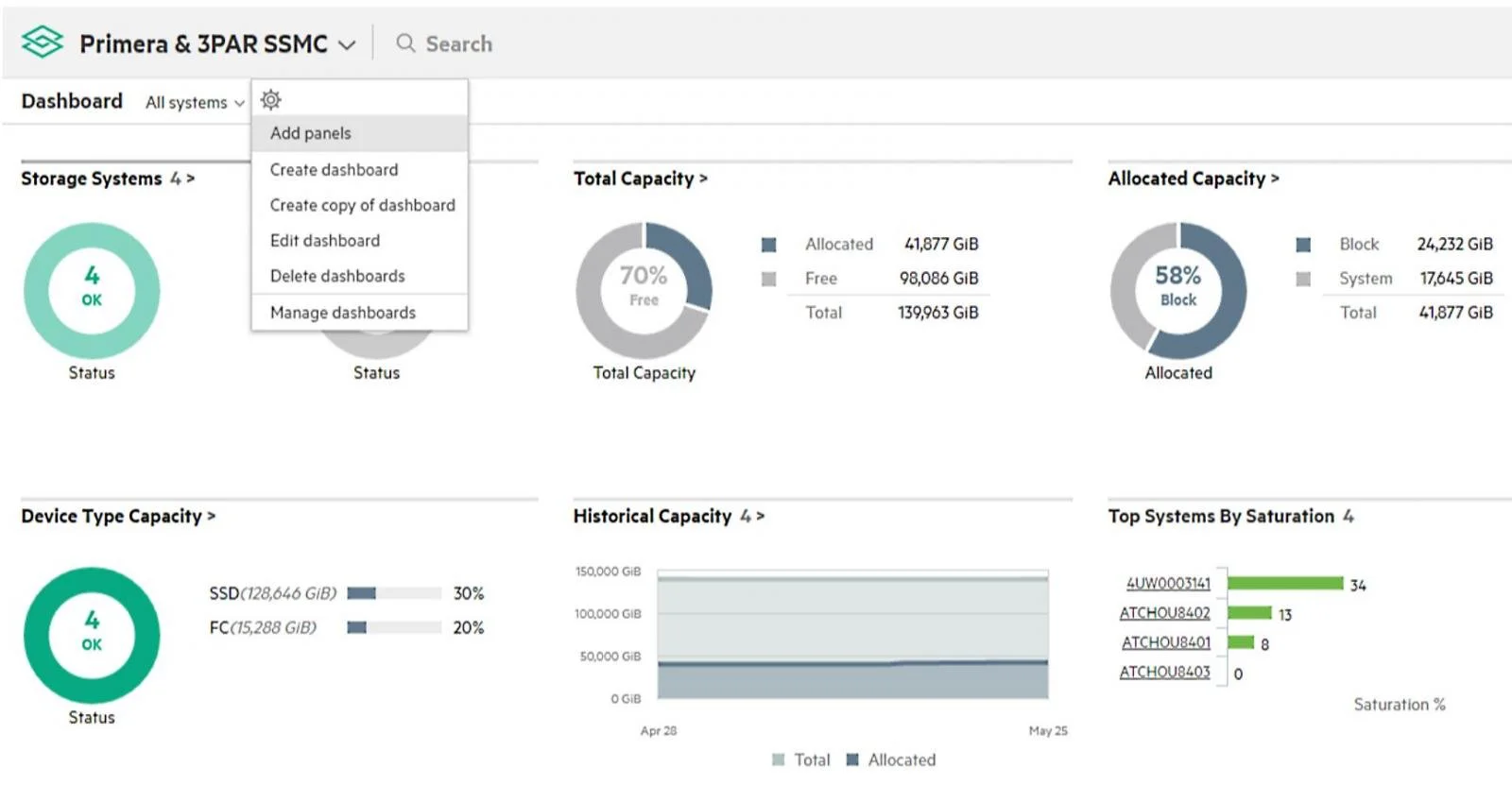Expand the Total Capacity panel header

640,179
